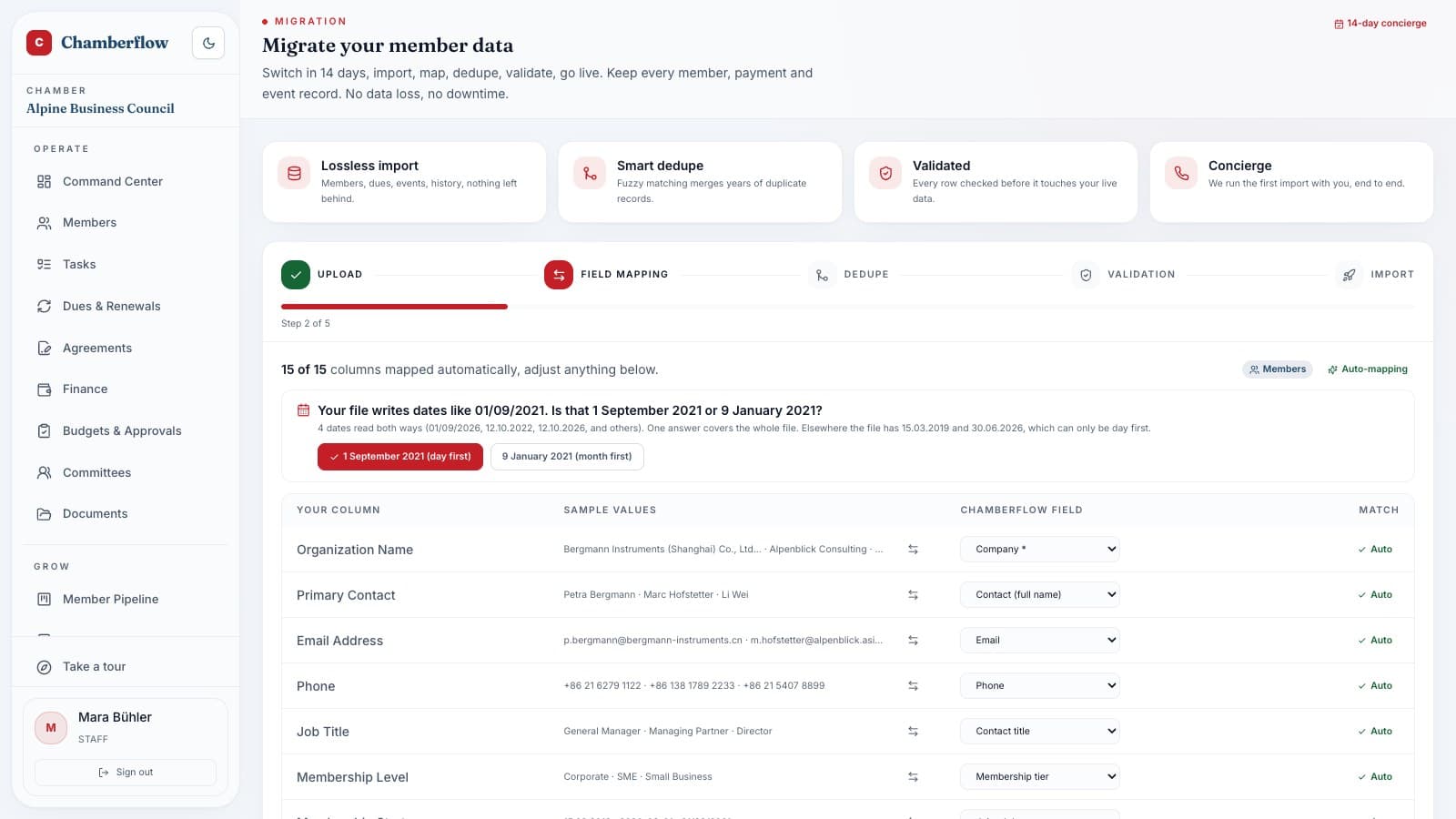This screenshot has height=819, width=1456.
Task: Open Tasks page in sidebar
Action: 79,264
